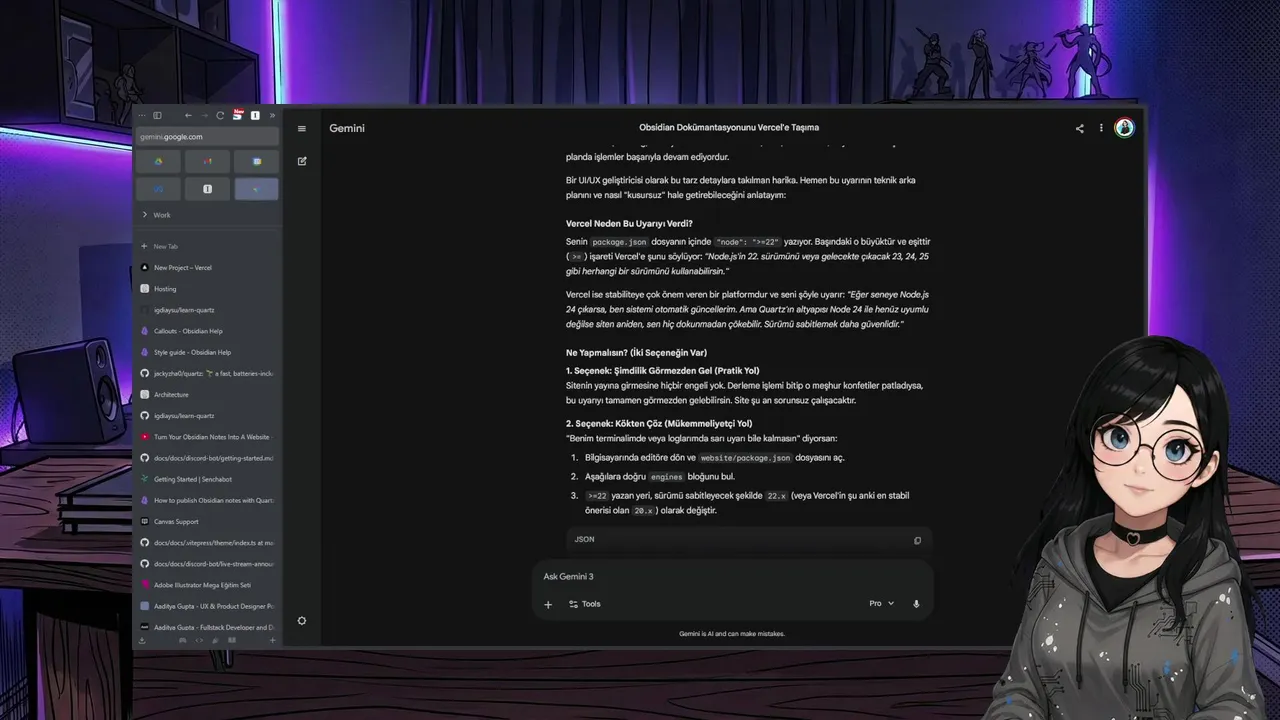Switch to Style guide - Obsidian Help tab
The image size is (1280, 720).
(208, 352)
